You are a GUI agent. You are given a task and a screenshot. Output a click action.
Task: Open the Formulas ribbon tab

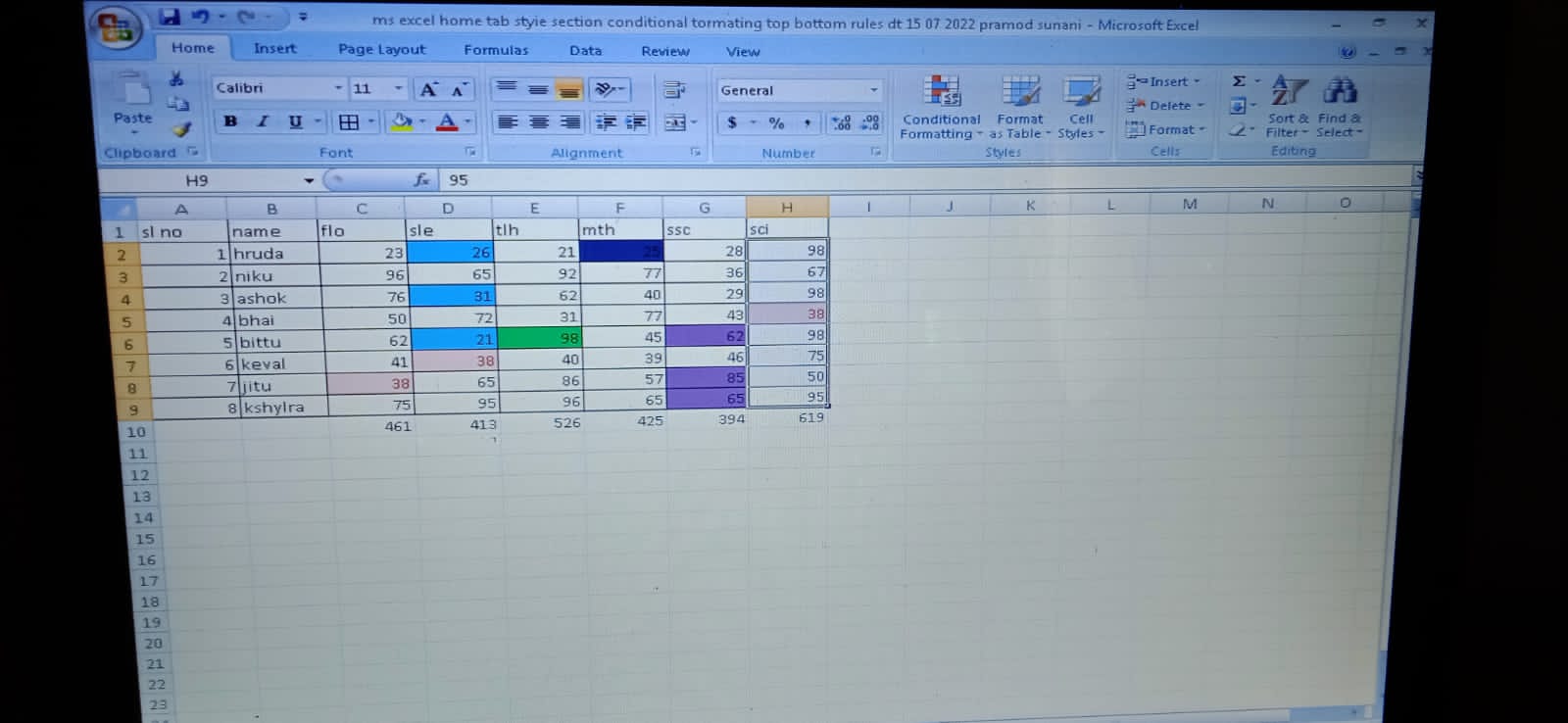click(496, 50)
